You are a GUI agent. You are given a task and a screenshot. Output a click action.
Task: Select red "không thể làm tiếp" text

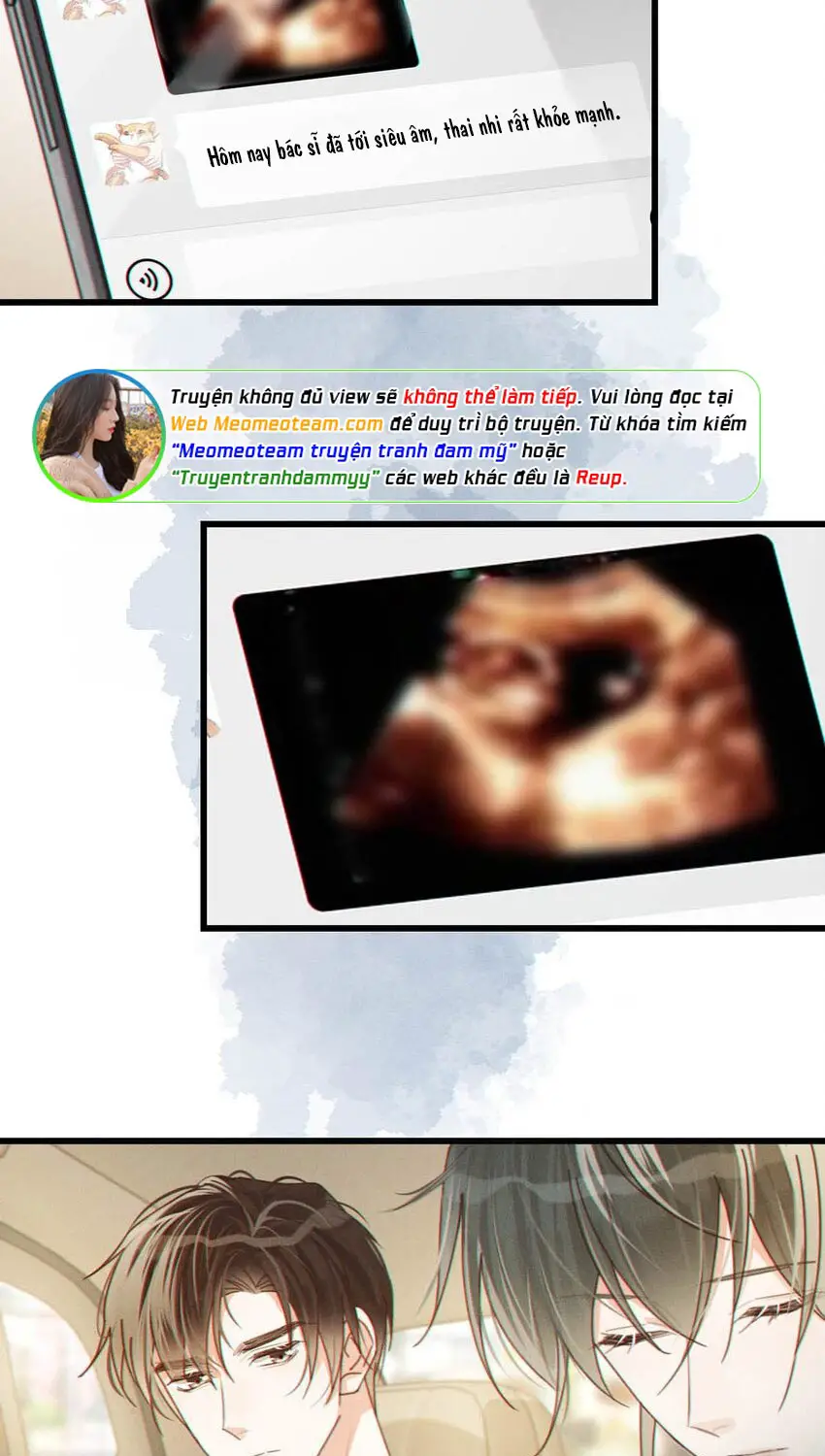489,397
